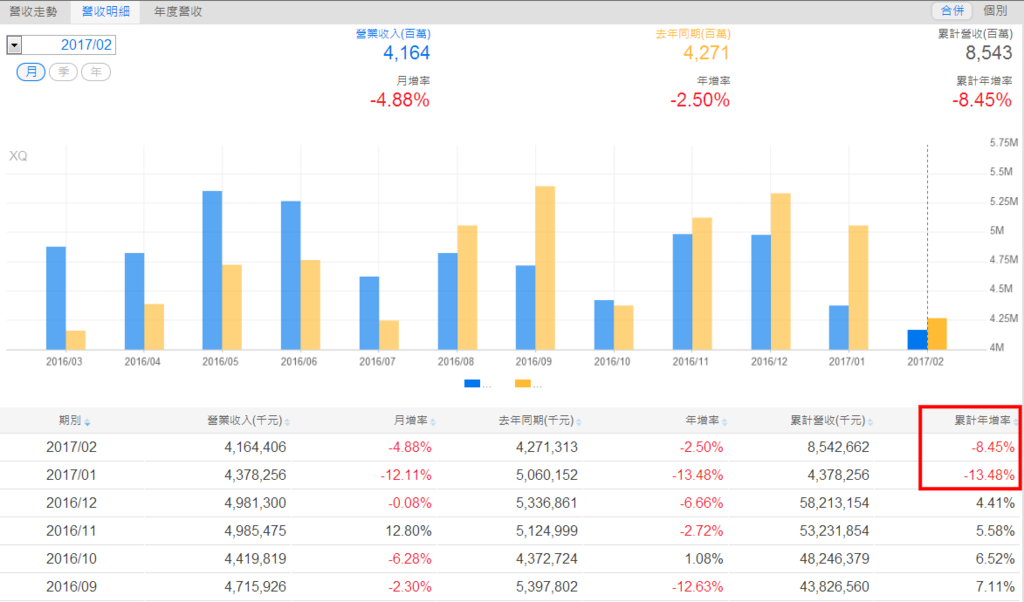This screenshot has width=1024, height=602.
Task: Click the 2016/10 axis label on chart
Action: click(612, 362)
